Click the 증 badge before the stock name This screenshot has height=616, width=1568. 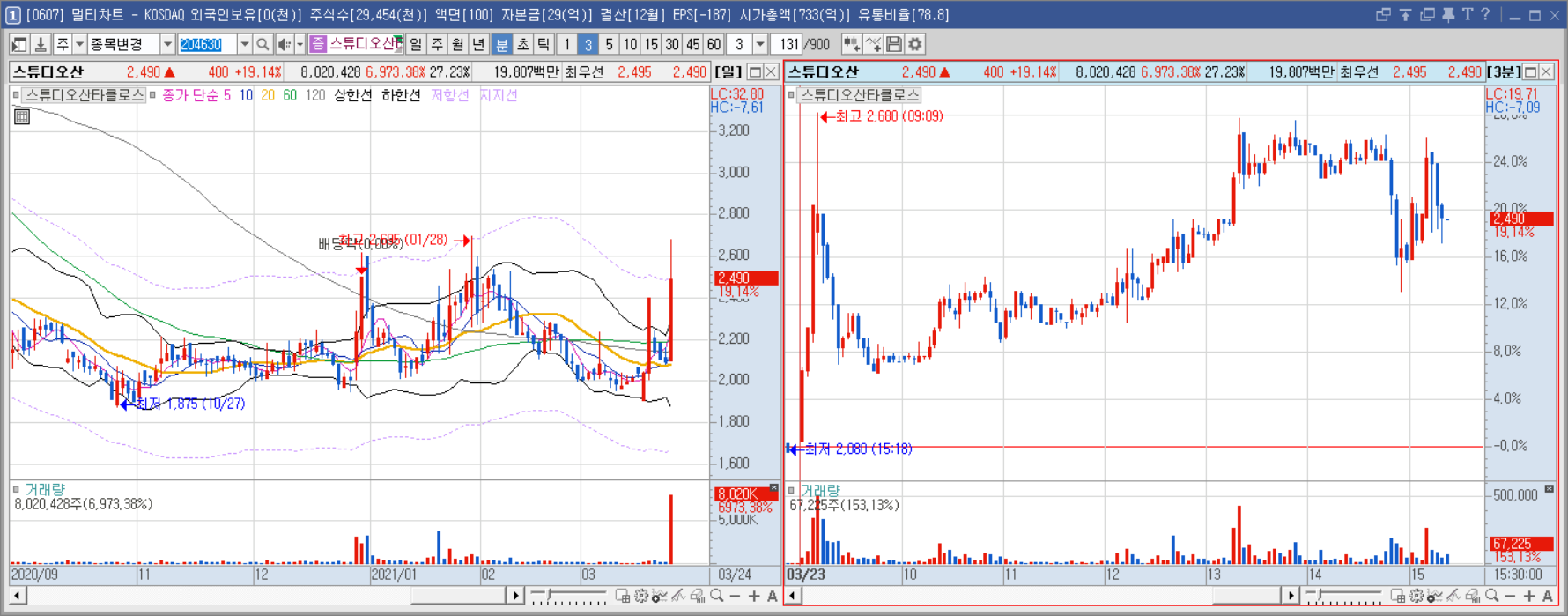318,44
